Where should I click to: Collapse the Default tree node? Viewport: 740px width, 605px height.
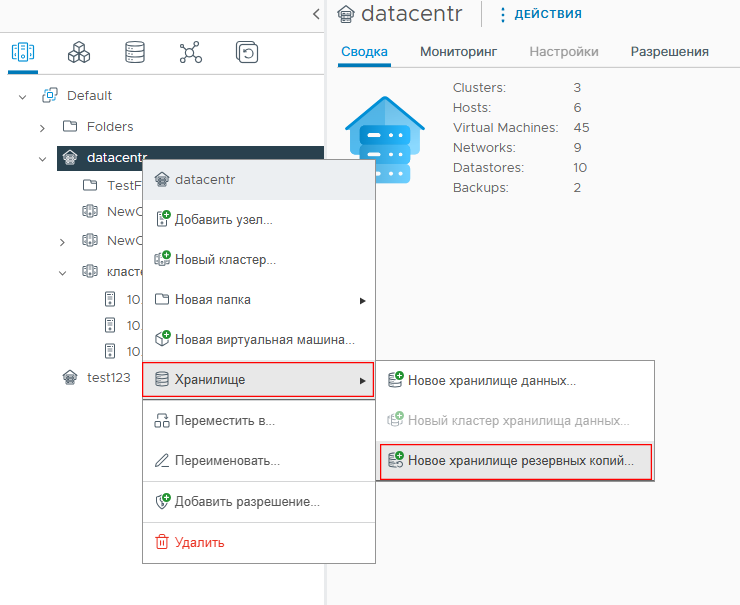click(x=22, y=97)
